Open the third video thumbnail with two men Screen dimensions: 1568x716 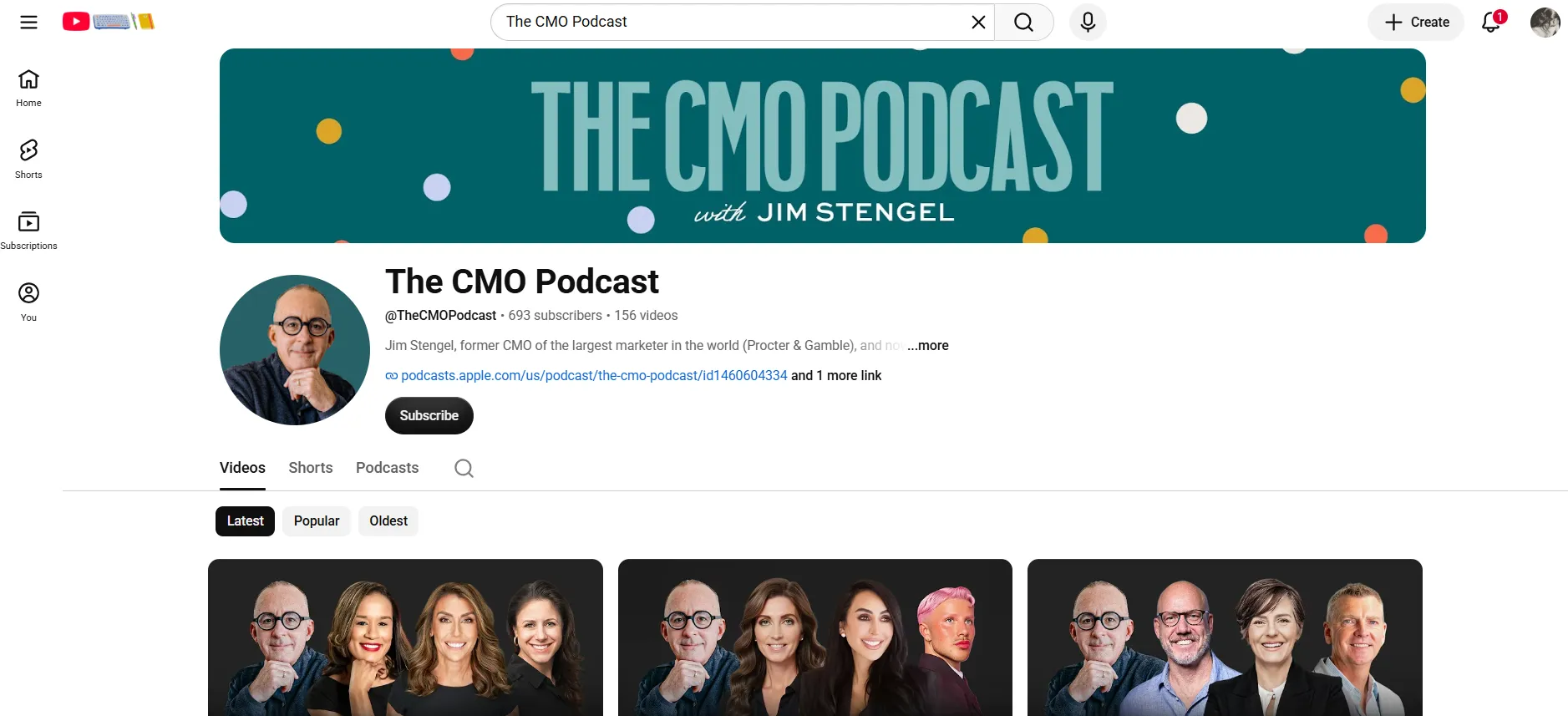coord(1225,637)
